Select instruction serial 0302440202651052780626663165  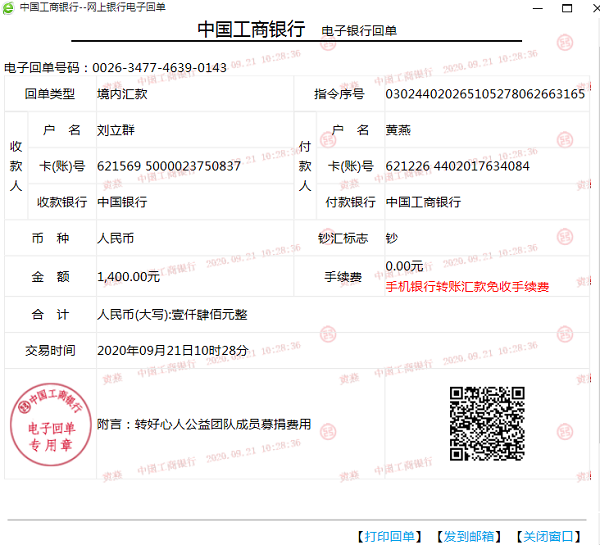point(485,94)
